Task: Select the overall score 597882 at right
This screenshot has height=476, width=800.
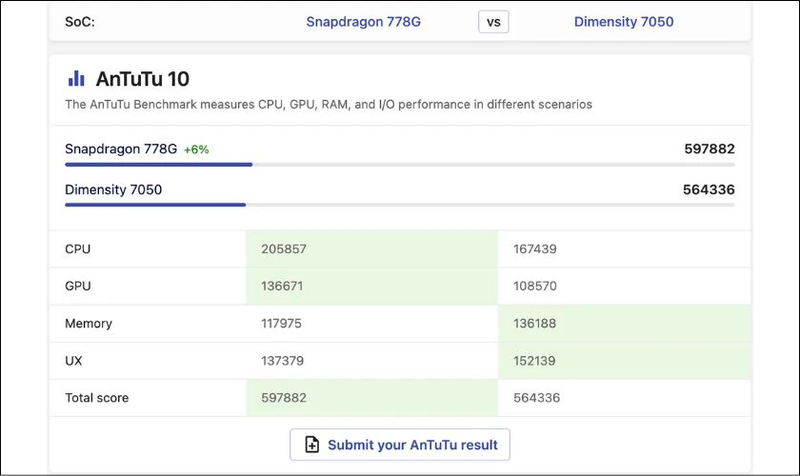Action: pos(709,149)
